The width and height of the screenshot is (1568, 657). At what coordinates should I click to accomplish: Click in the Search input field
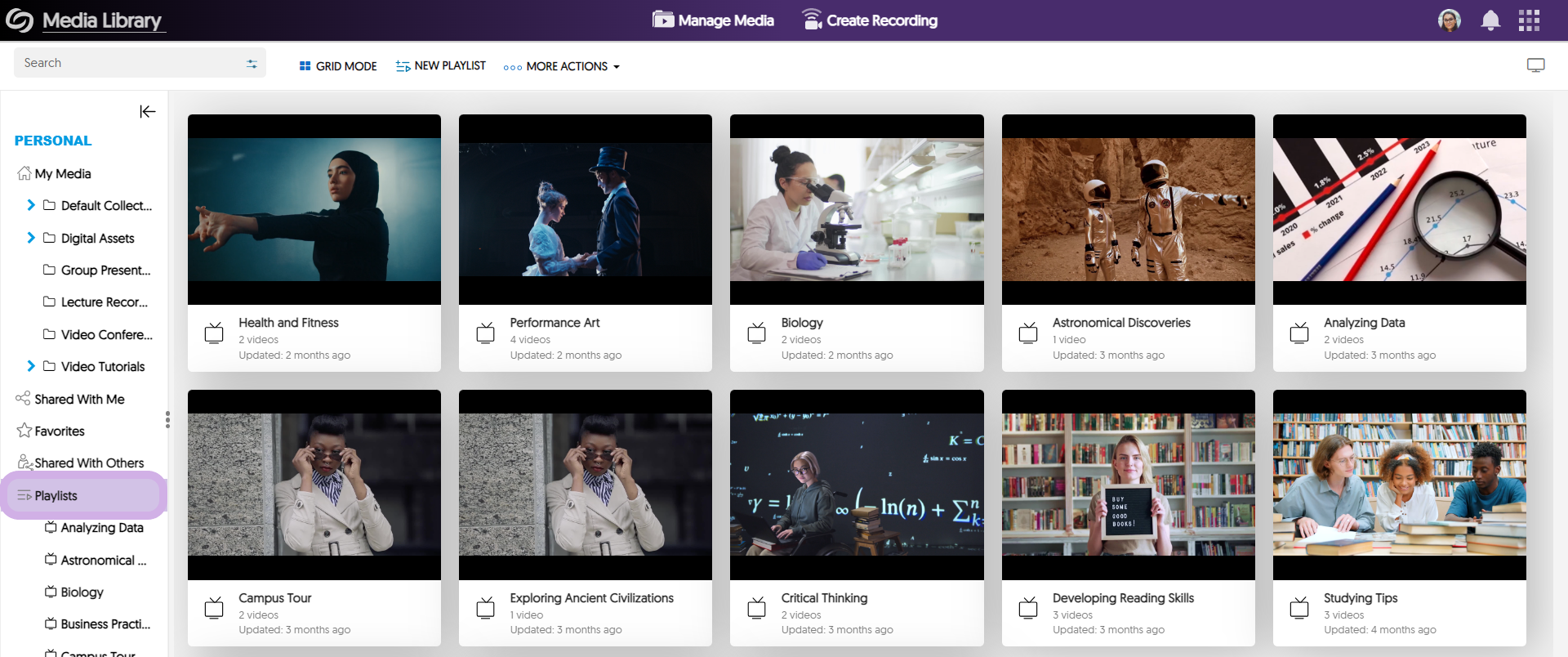coord(131,63)
